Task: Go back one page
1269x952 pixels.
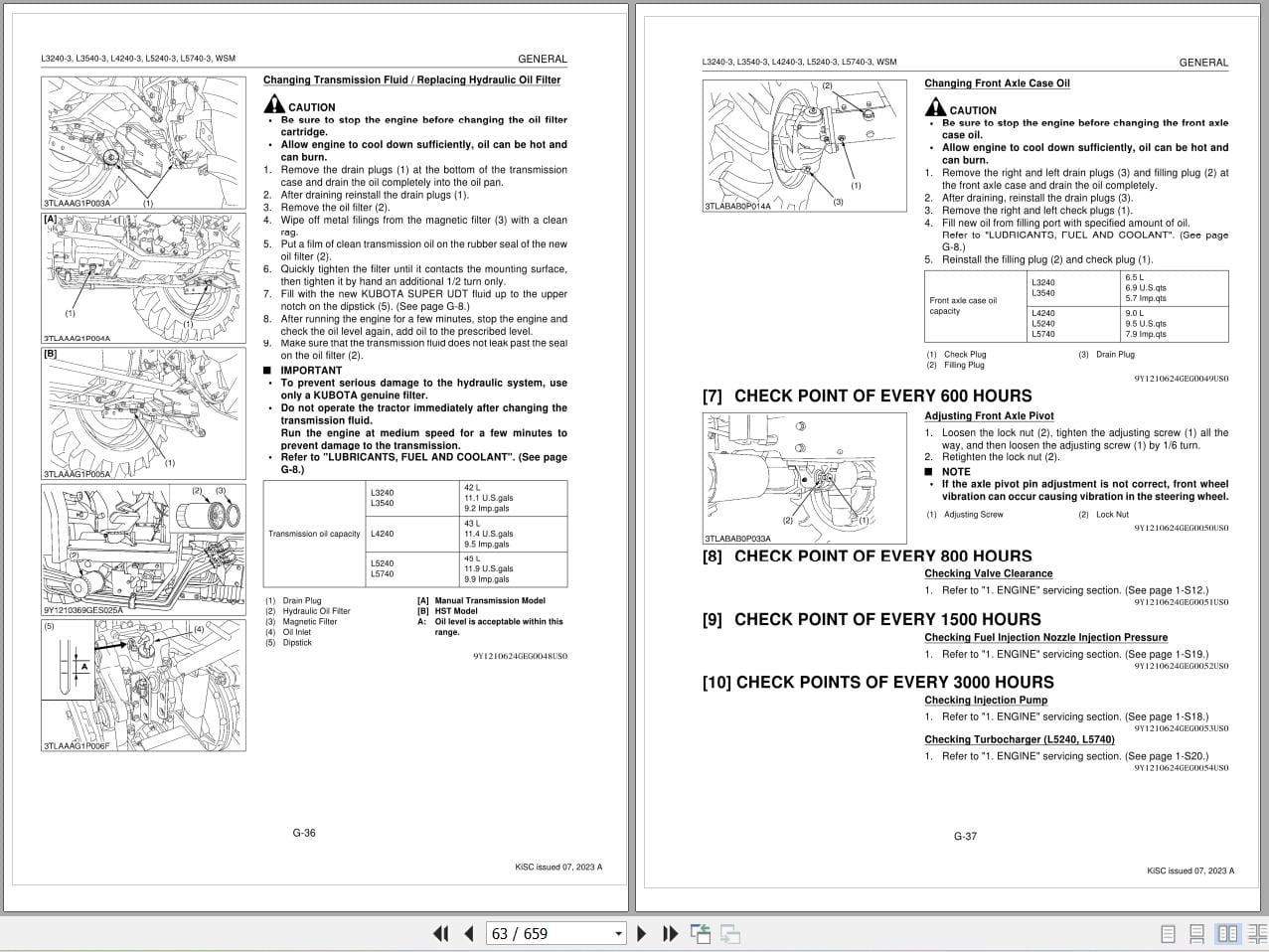Action: point(468,934)
